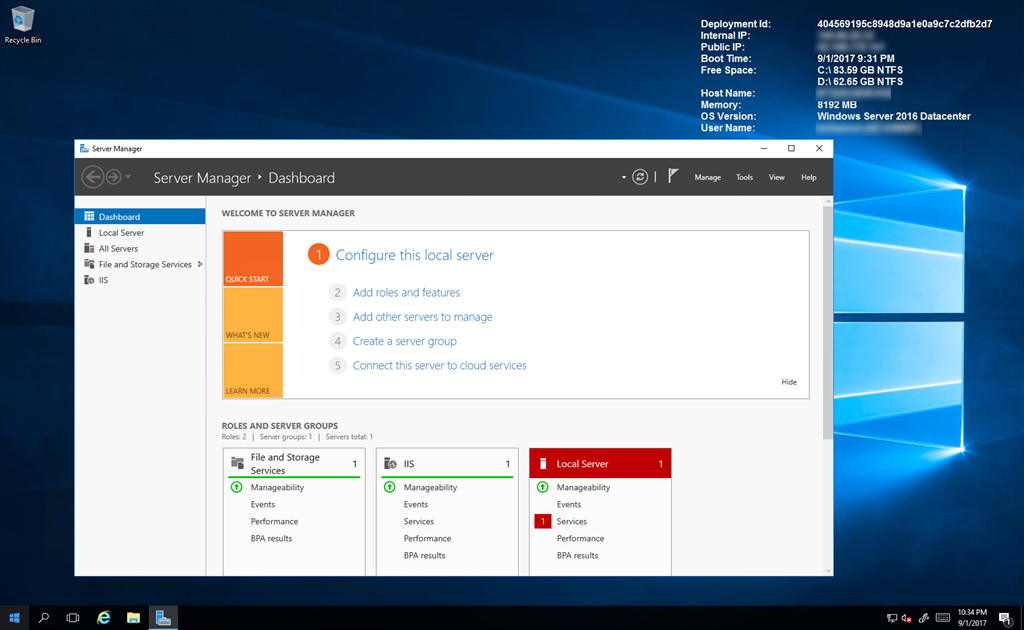Open the touch keyboard tray icon
The width and height of the screenshot is (1024, 630).
(942, 618)
